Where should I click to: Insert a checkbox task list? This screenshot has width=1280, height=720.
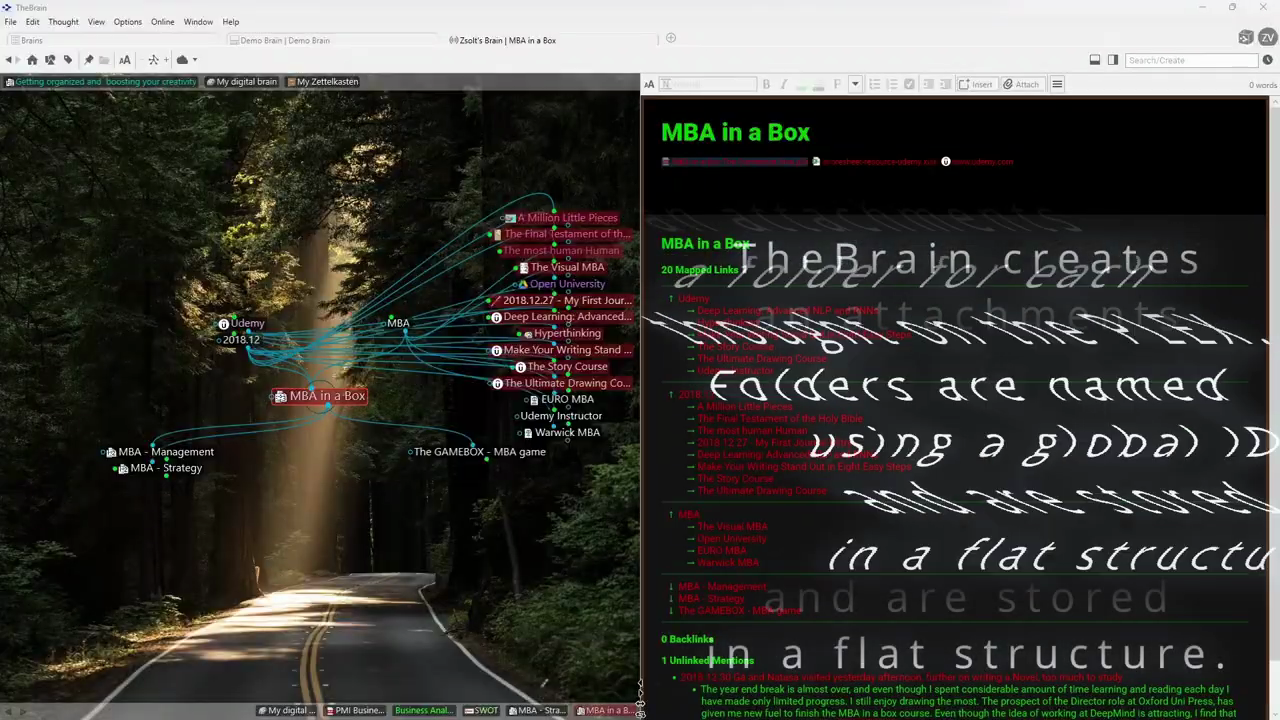click(909, 84)
